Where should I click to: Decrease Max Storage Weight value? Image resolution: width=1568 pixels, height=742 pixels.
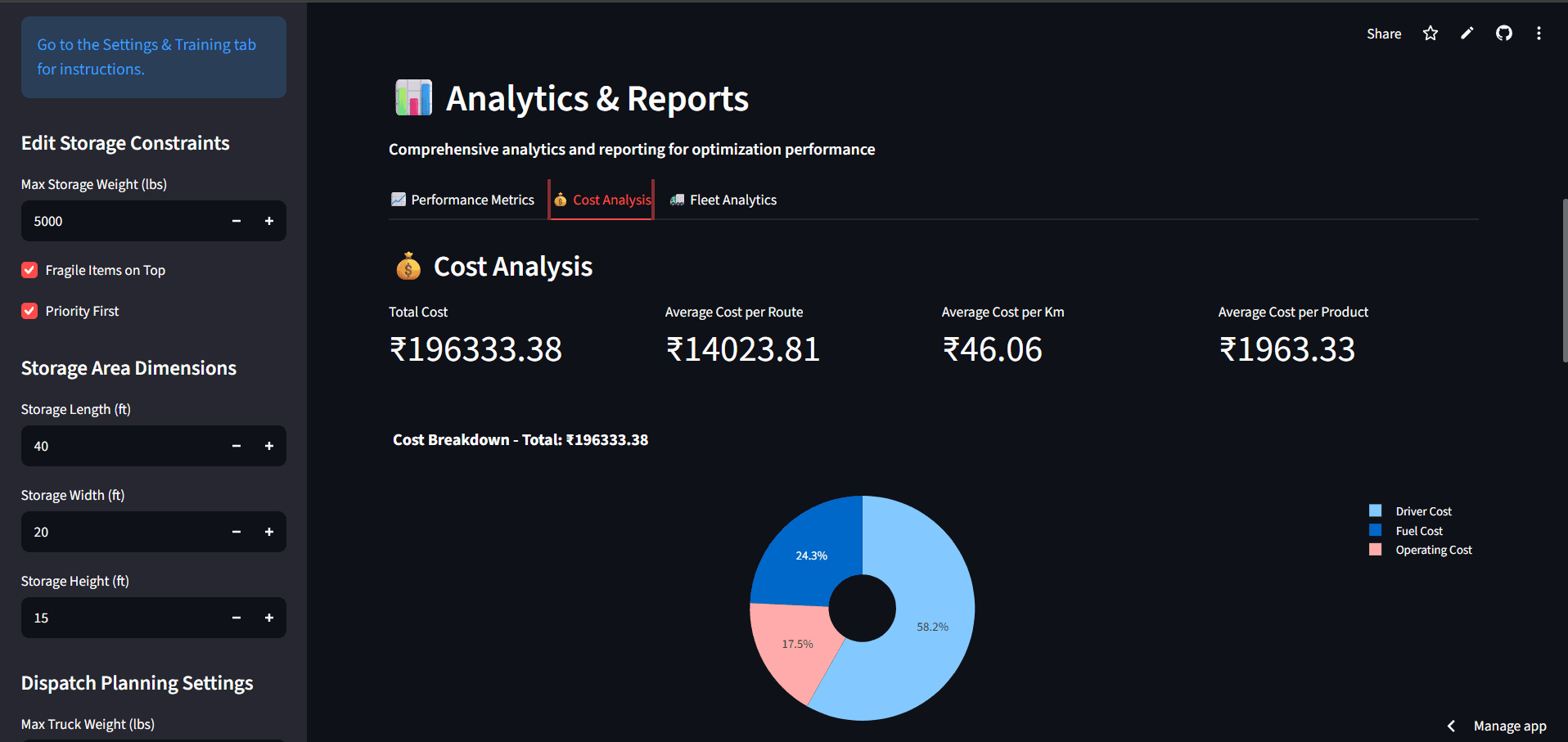coord(237,221)
